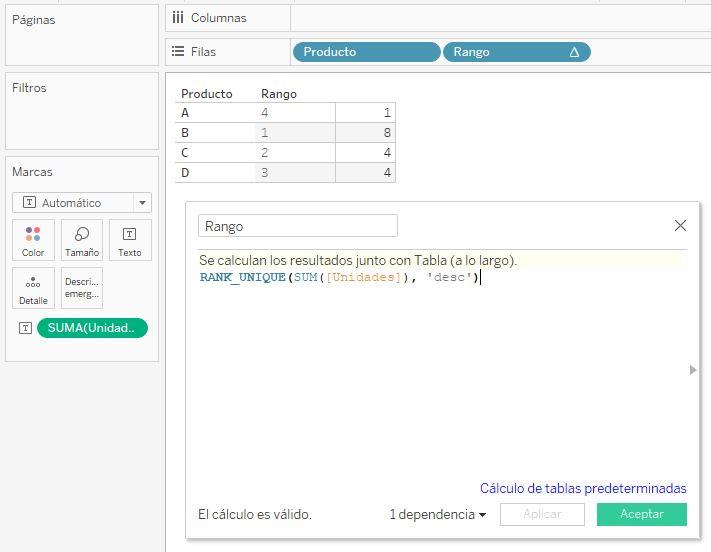This screenshot has width=711, height=552.
Task: Open the Texto marks card
Action: (130, 240)
